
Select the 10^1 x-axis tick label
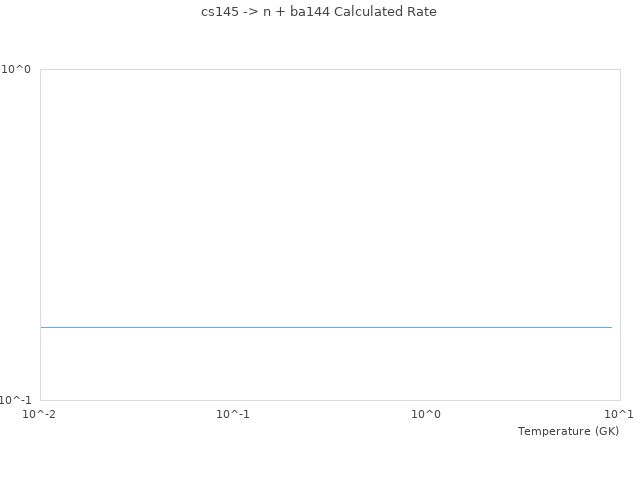pos(618,414)
